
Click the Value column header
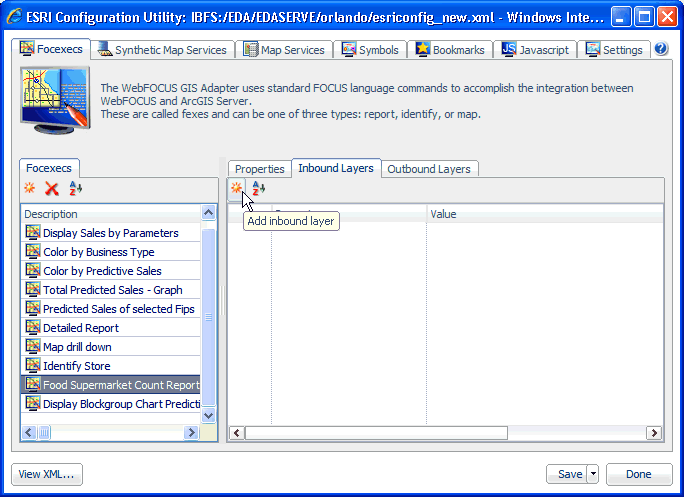[545, 214]
